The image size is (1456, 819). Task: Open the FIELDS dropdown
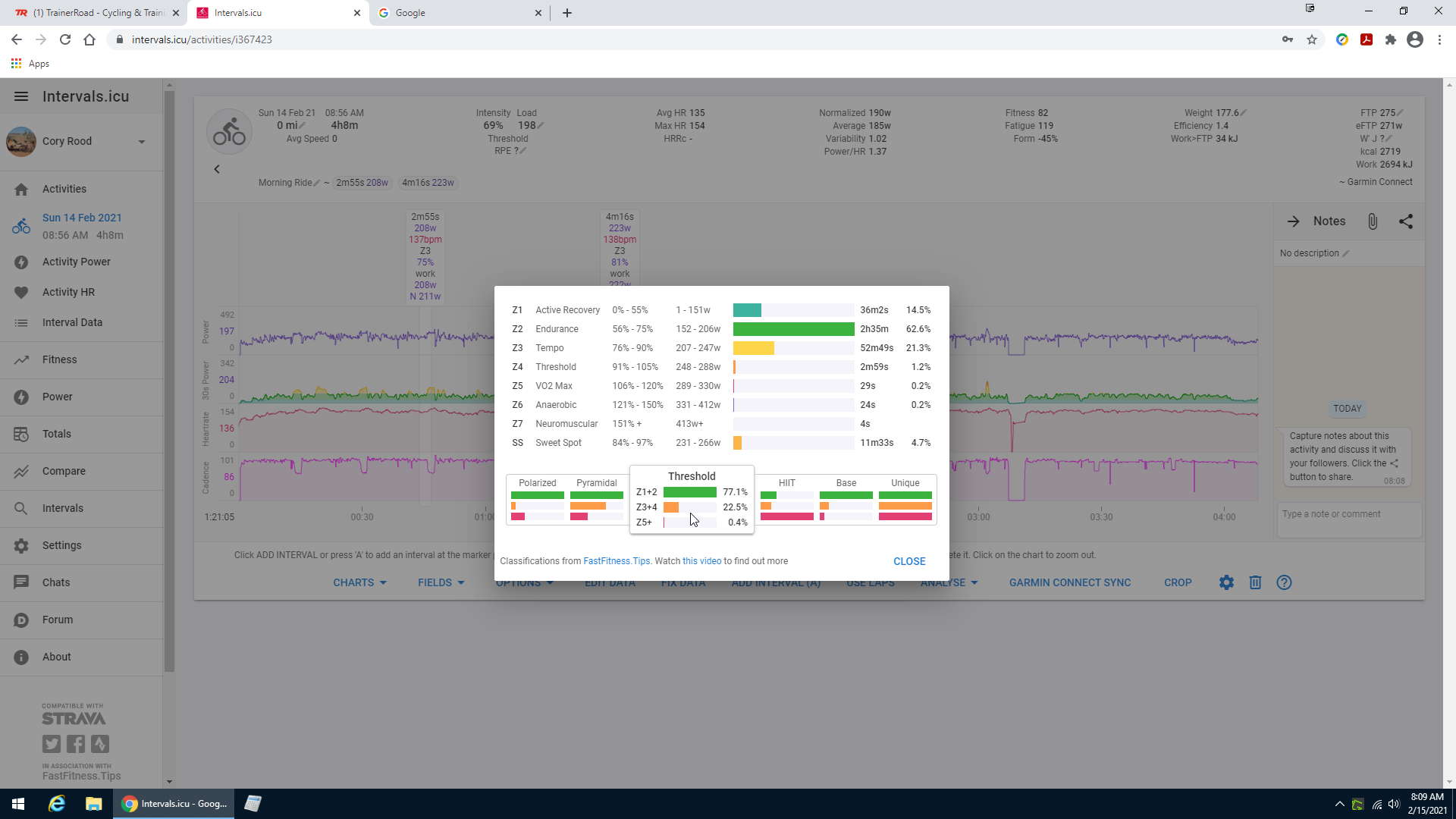coord(441,582)
